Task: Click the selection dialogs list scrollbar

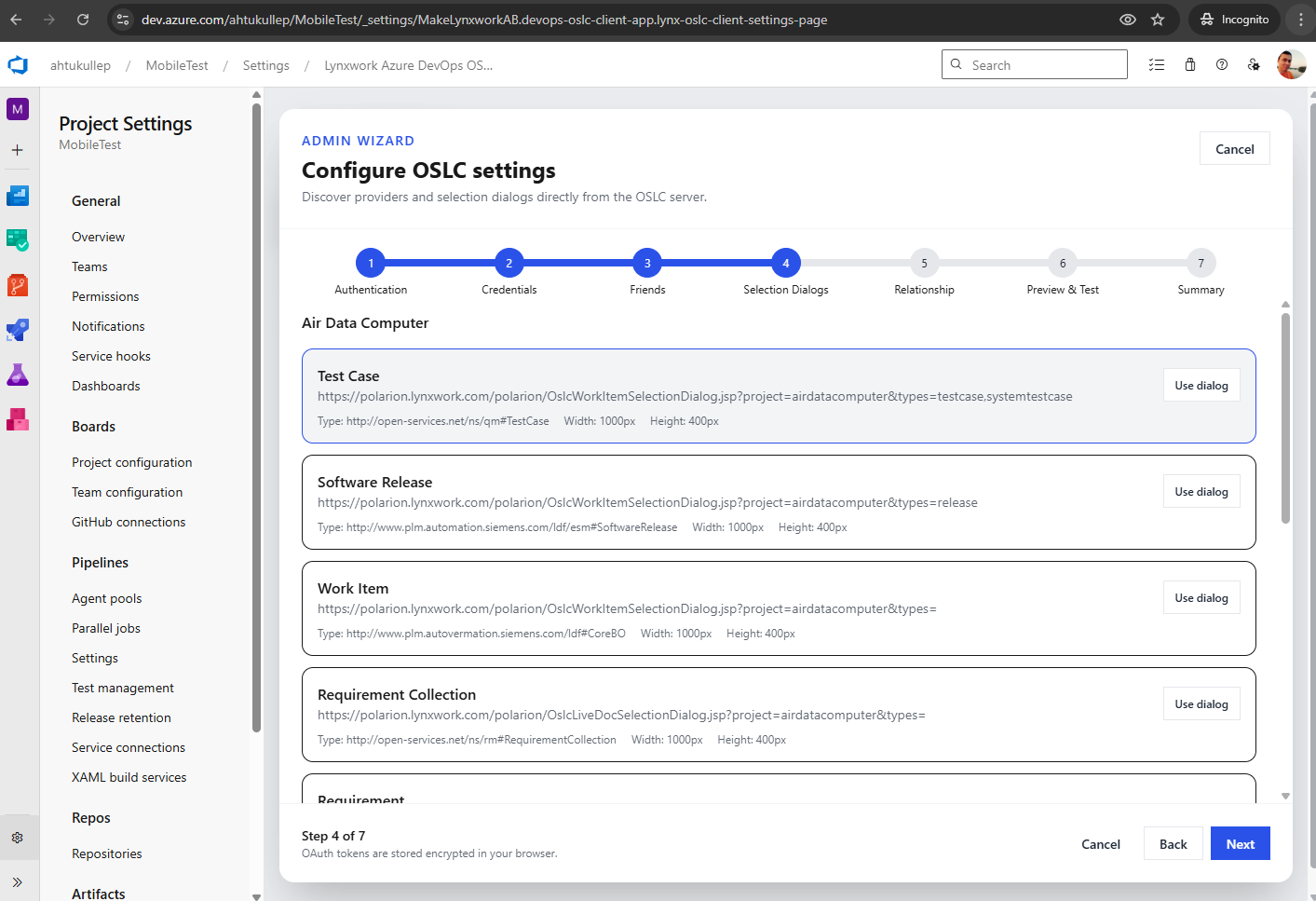Action: pos(1285,419)
